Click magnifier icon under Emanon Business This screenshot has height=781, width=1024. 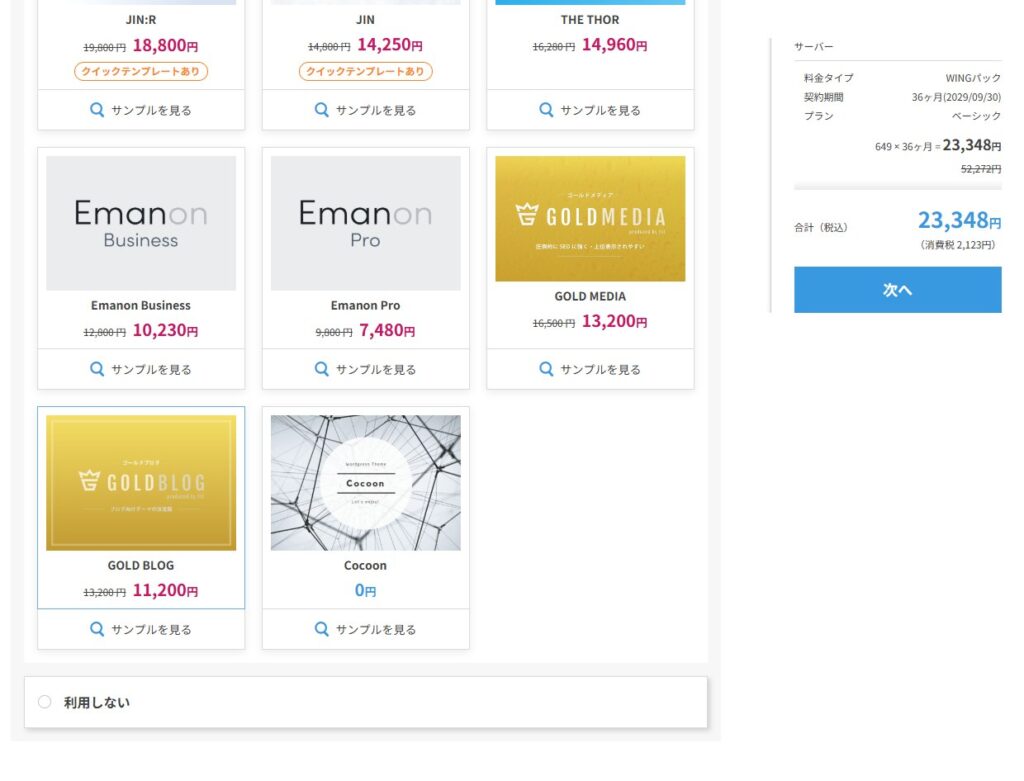97,369
